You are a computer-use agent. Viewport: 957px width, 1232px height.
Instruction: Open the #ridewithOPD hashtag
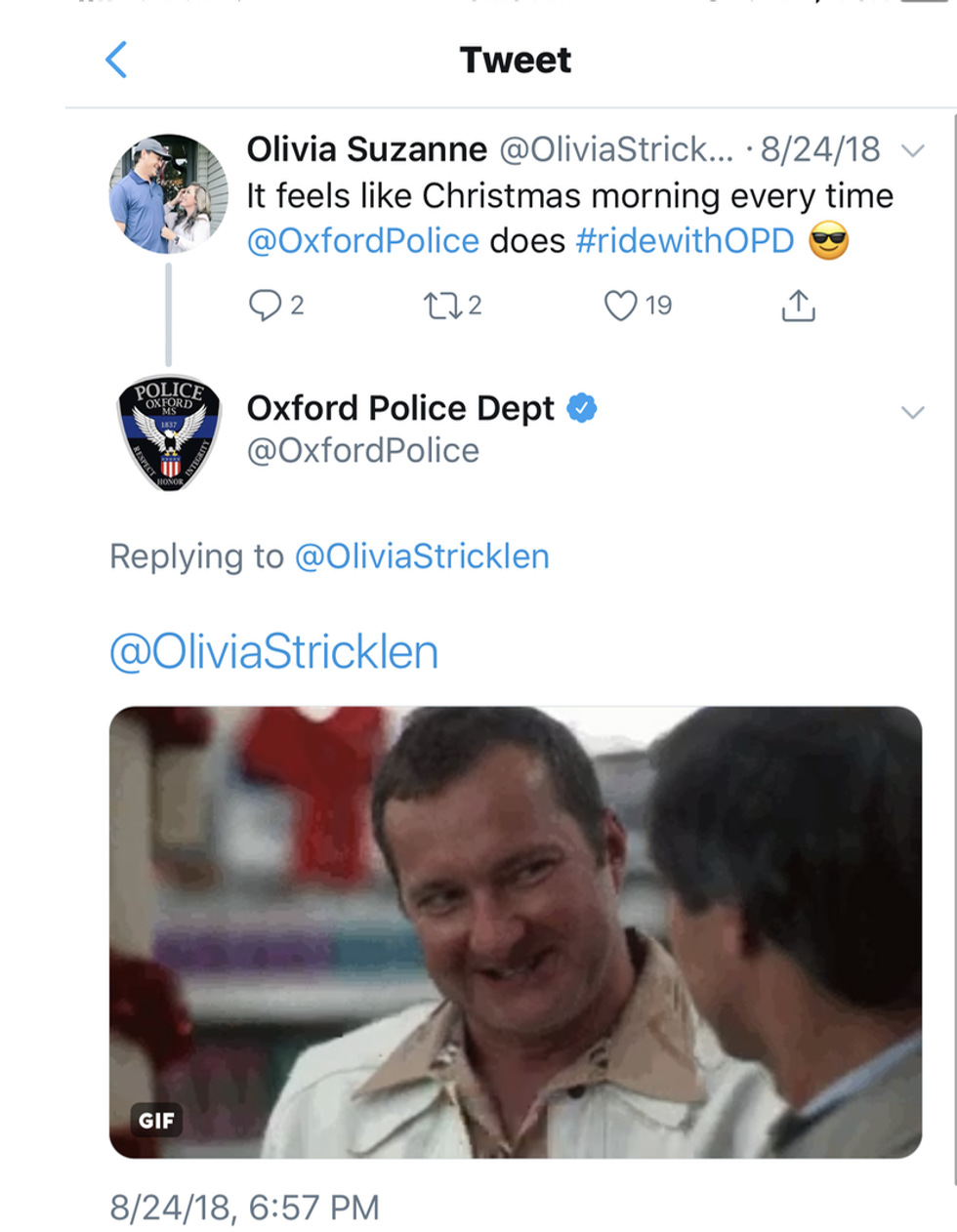tap(686, 241)
